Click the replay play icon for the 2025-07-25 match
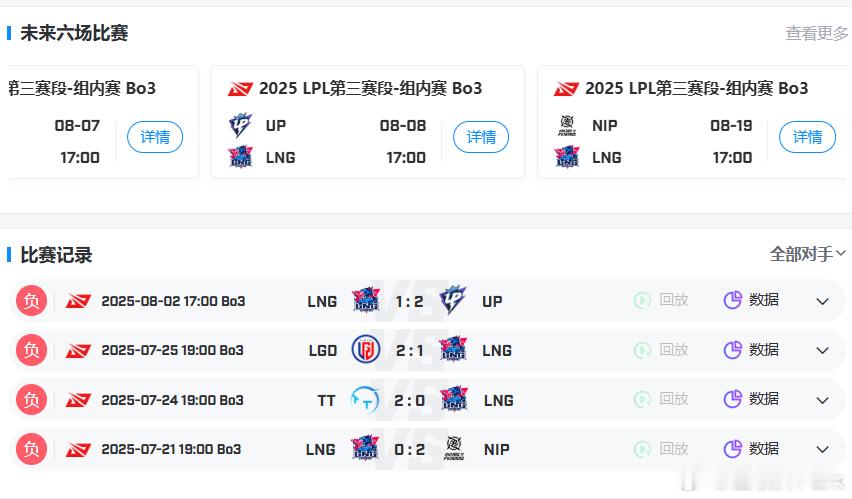The width and height of the screenshot is (852, 499). click(x=642, y=350)
